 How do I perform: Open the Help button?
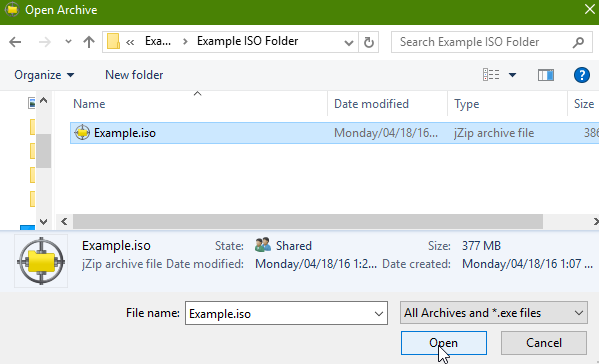click(581, 75)
